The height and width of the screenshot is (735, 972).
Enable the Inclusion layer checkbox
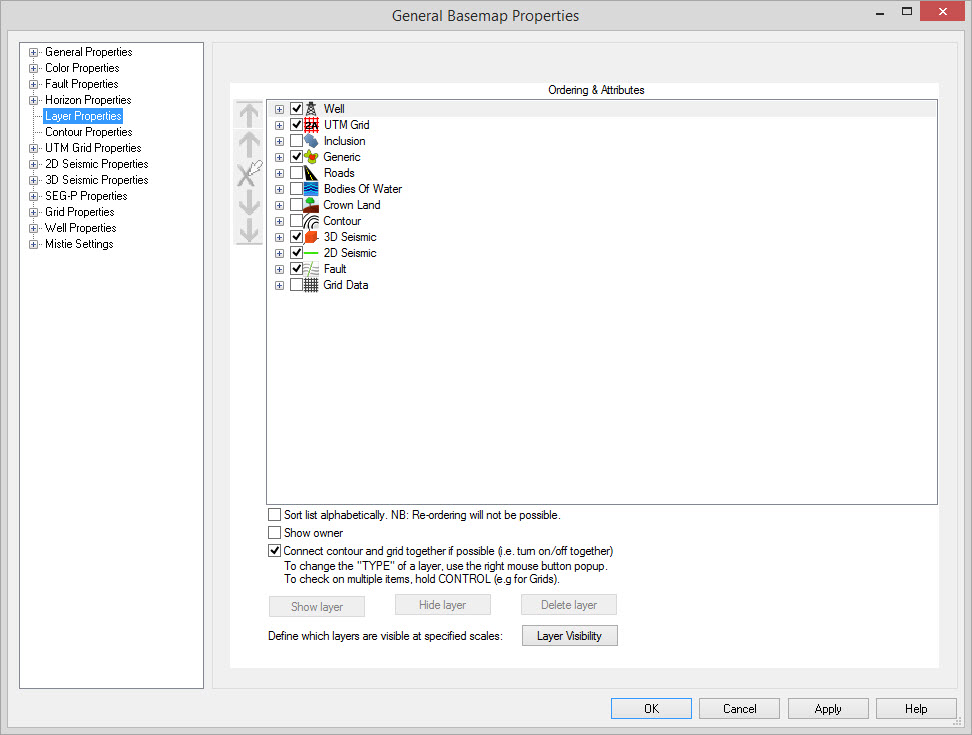[x=296, y=141]
